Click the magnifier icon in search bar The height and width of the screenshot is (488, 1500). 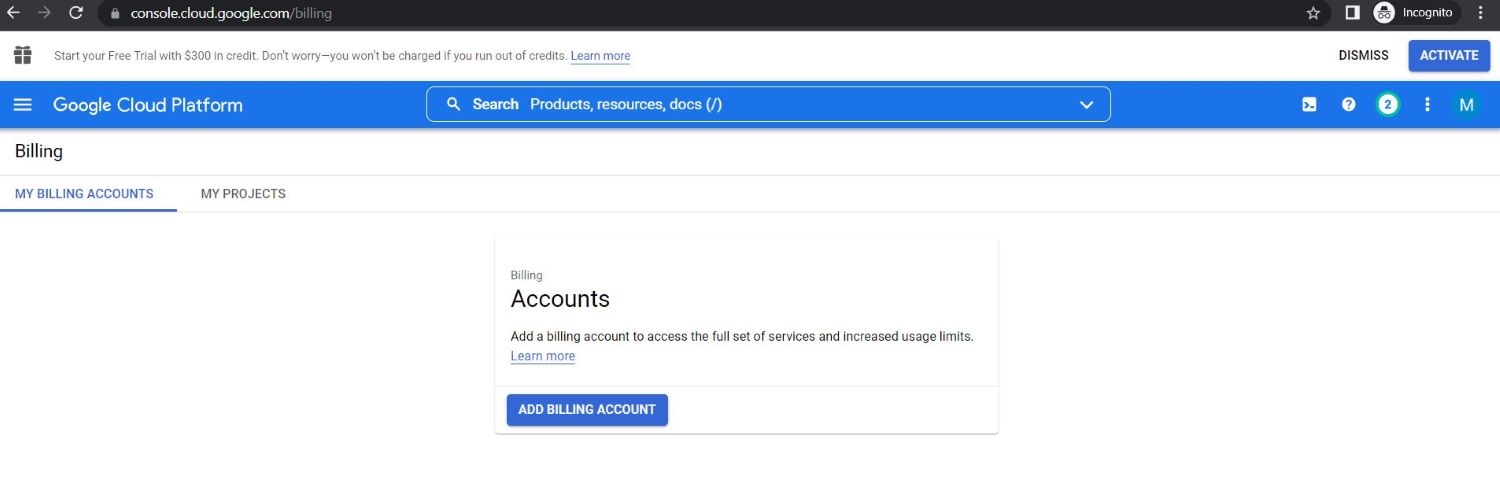(454, 104)
